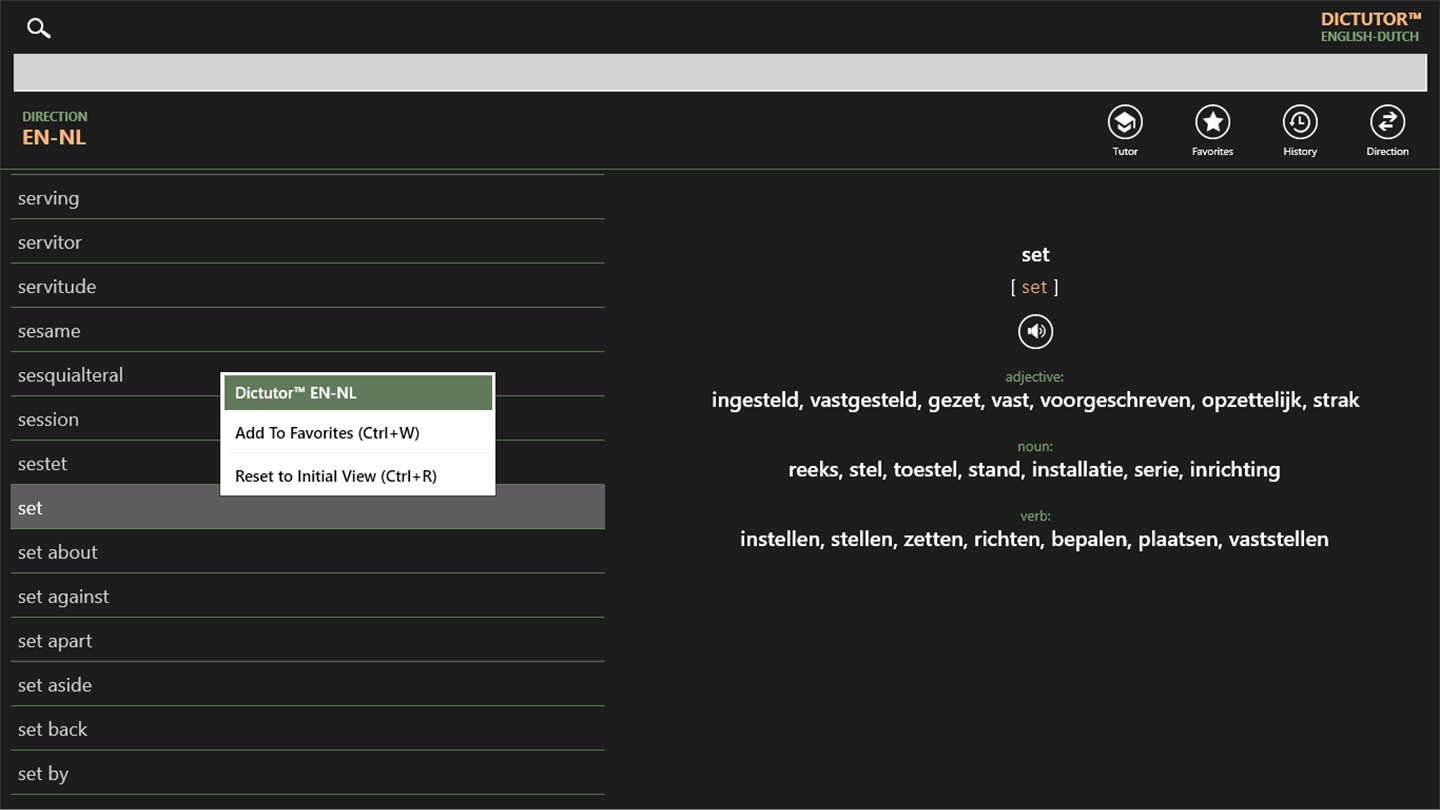Image resolution: width=1440 pixels, height=810 pixels.
Task: Click the search input field
Action: pos(720,73)
